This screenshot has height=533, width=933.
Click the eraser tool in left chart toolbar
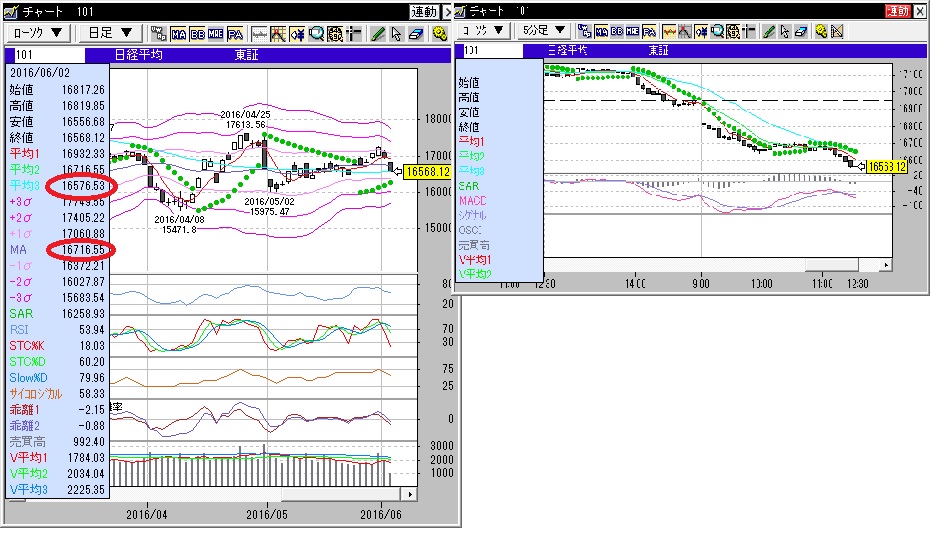pos(415,34)
